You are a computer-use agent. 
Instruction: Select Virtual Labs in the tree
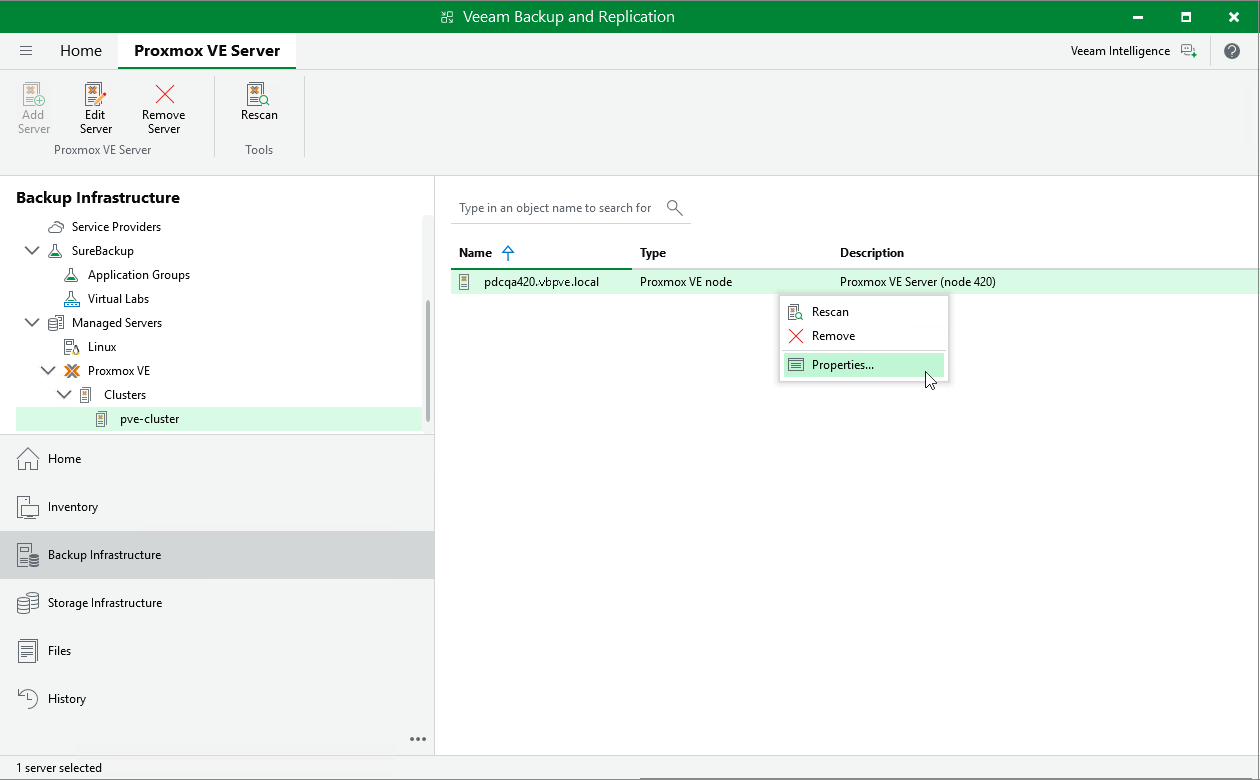click(x=118, y=299)
